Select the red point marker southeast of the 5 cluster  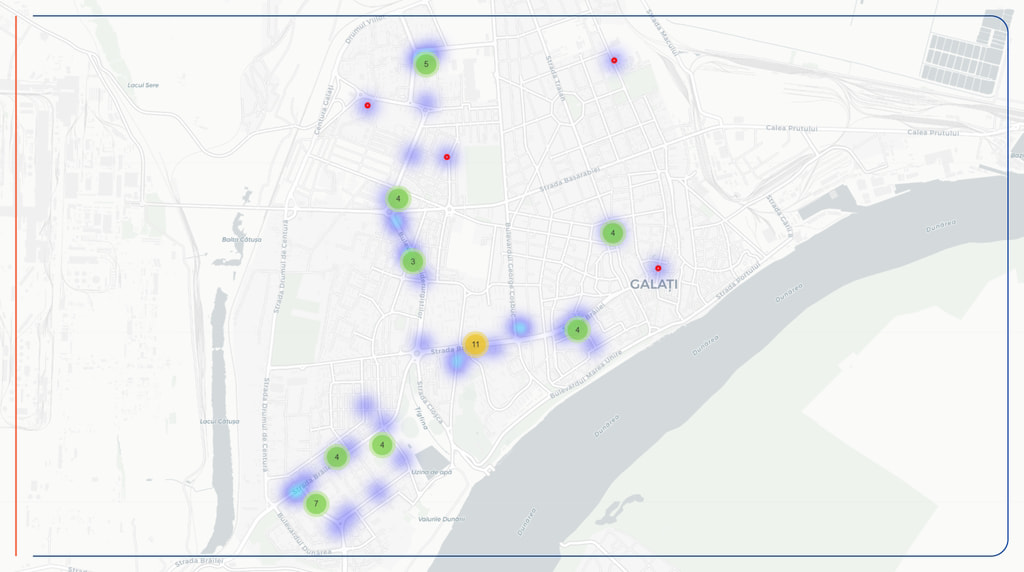(x=447, y=157)
